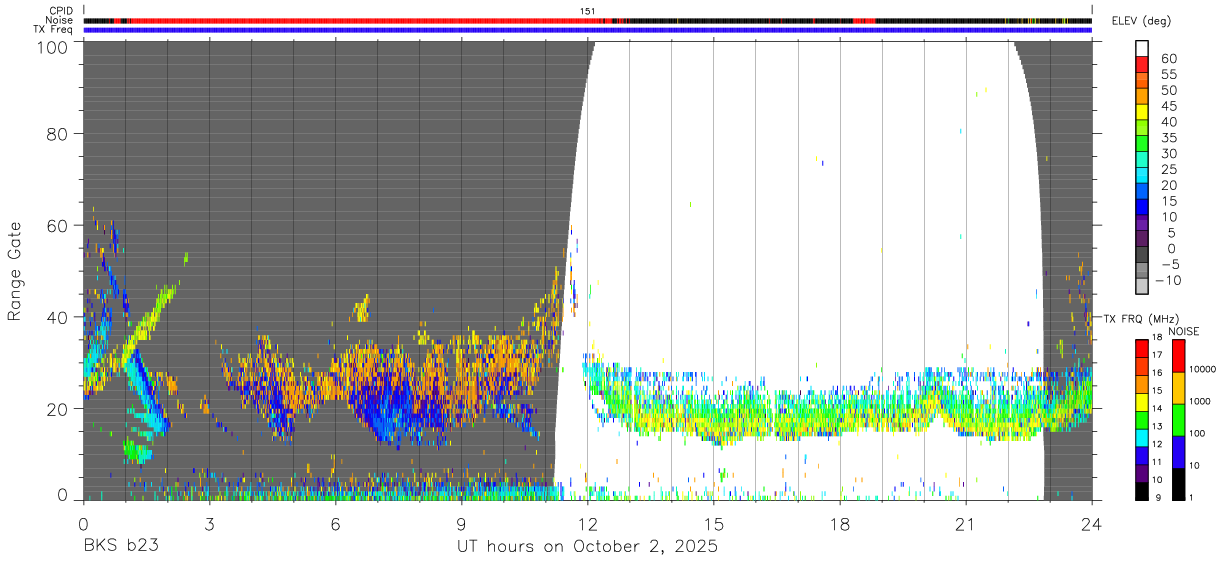Click the 3 tick on UT hours axis
The width and height of the screenshot is (1228, 567).
(210, 523)
